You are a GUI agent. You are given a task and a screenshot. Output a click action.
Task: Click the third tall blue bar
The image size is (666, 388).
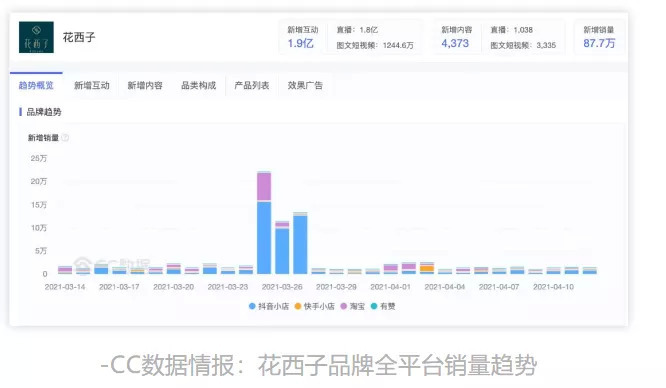point(300,245)
